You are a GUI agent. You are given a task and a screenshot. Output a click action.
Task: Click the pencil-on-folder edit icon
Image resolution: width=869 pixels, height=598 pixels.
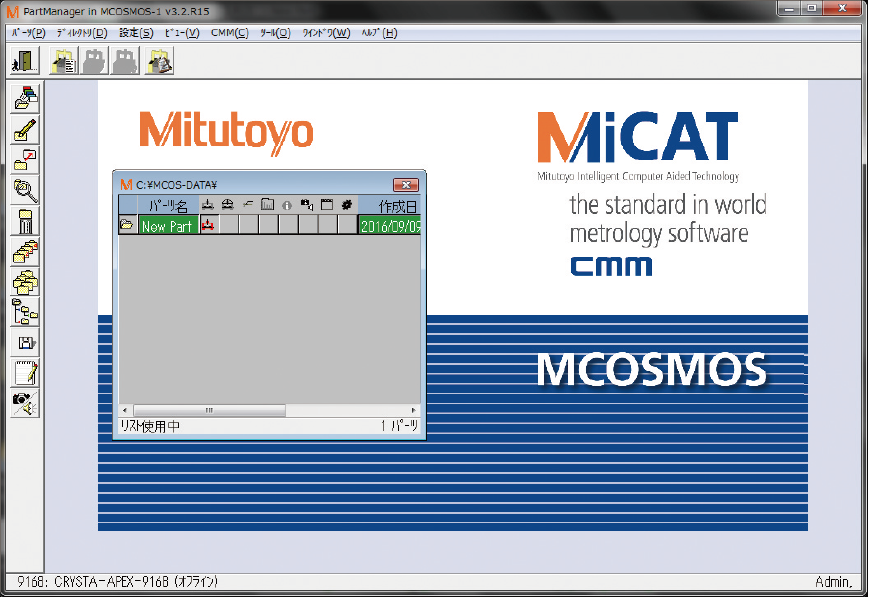(25, 130)
